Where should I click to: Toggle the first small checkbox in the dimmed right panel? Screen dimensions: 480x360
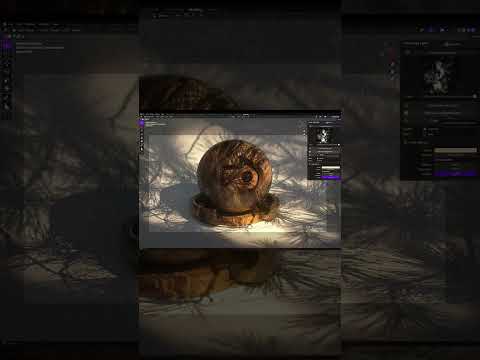[425, 129]
